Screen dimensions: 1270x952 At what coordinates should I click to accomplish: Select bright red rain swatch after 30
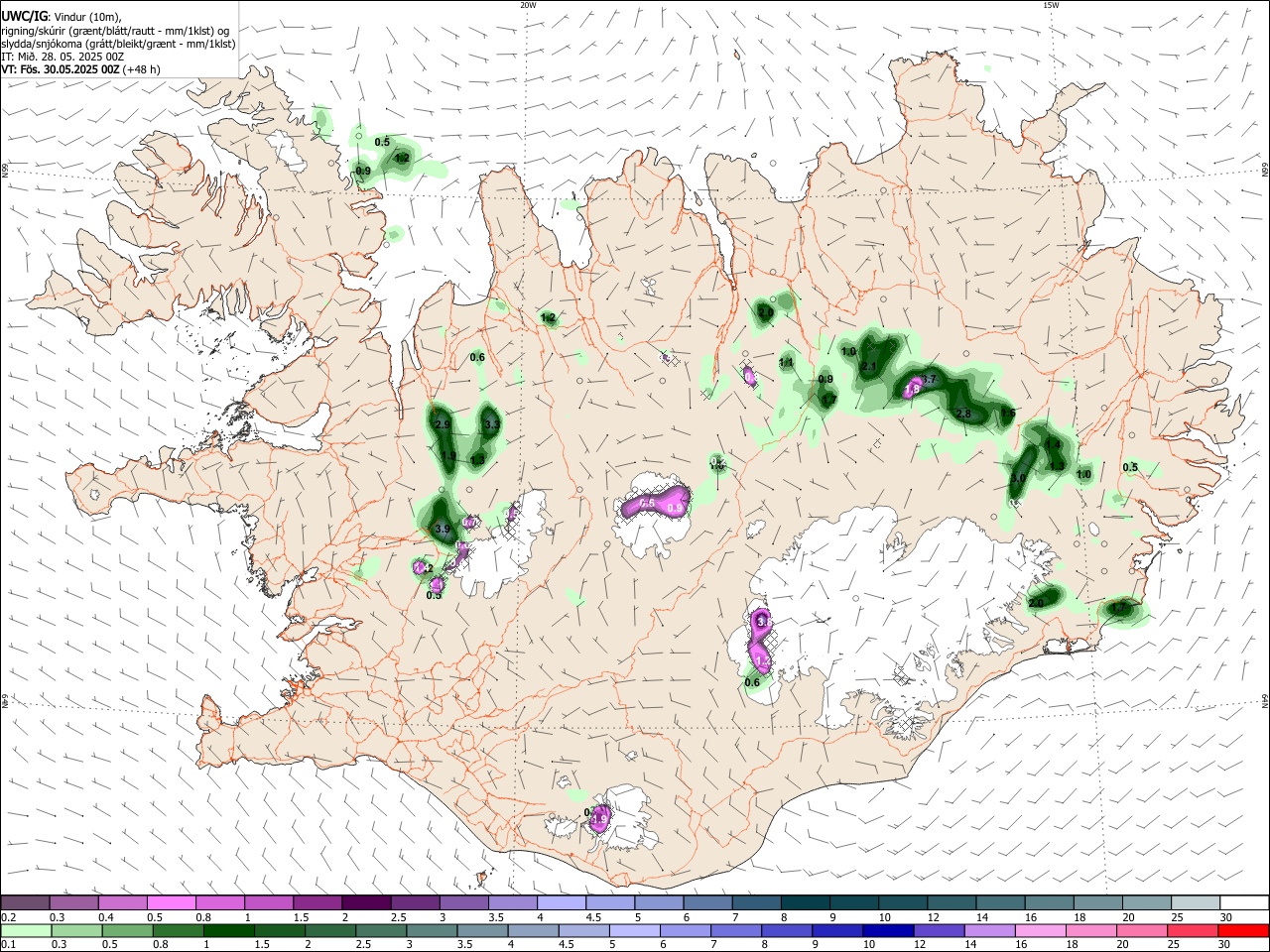pos(1243,930)
